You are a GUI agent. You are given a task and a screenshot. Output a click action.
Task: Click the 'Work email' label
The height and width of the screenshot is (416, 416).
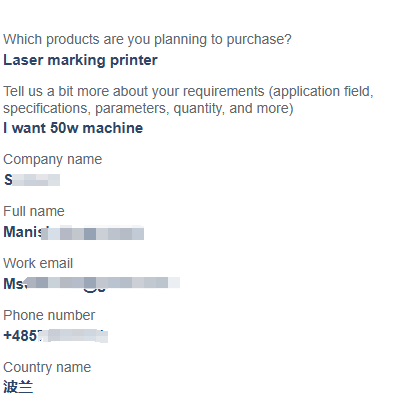pos(38,263)
